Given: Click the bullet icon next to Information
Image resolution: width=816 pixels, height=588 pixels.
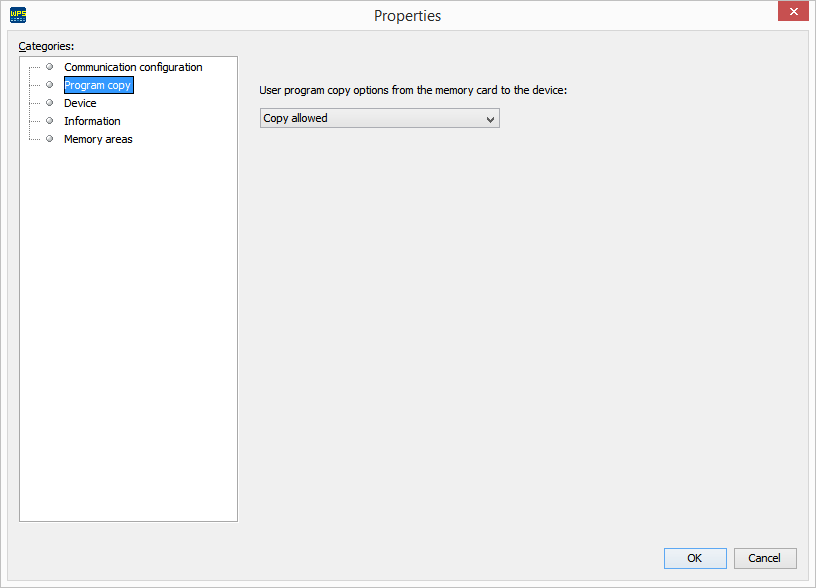Looking at the screenshot, I should 49,120.
